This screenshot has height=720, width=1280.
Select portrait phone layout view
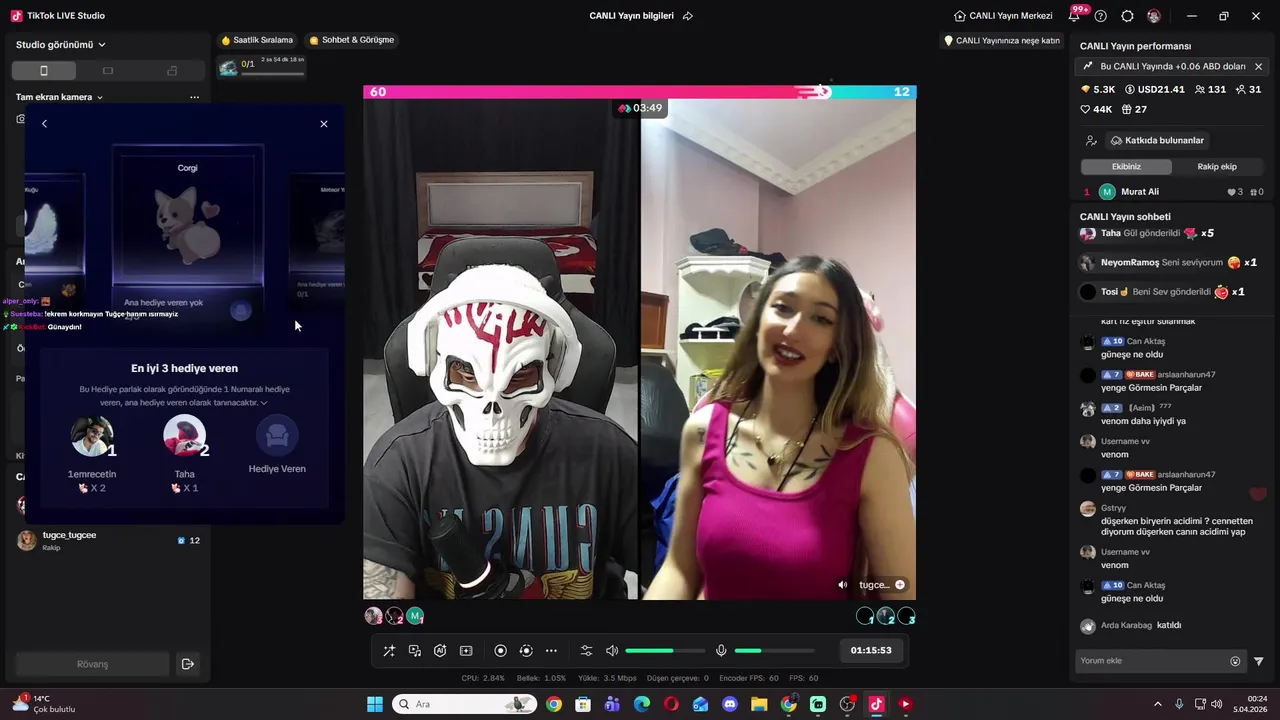point(44,71)
